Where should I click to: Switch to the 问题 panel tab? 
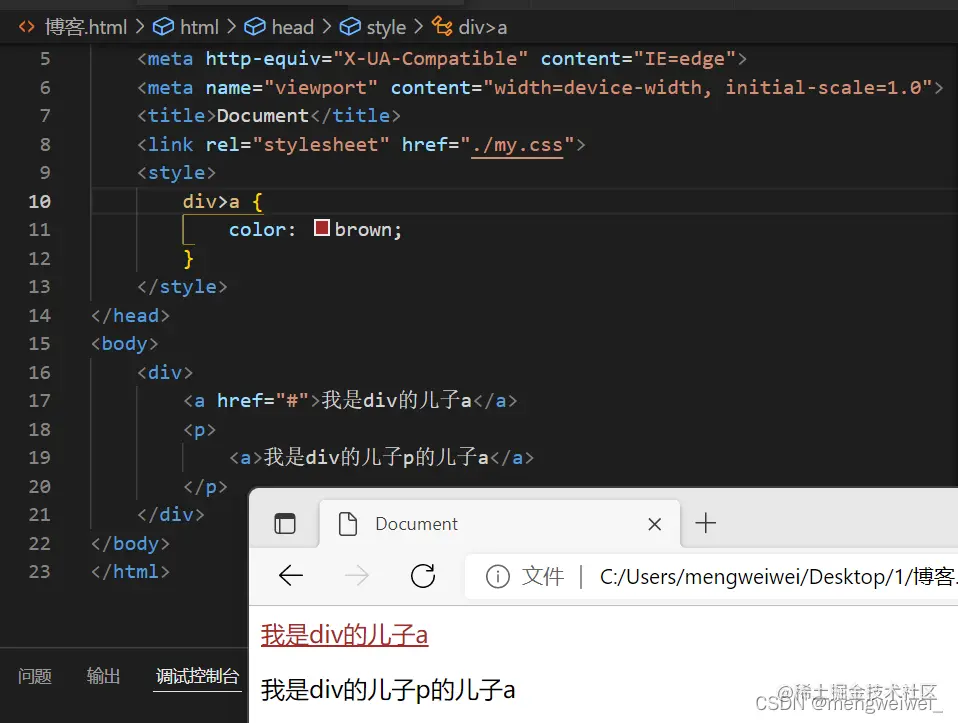tap(34, 676)
